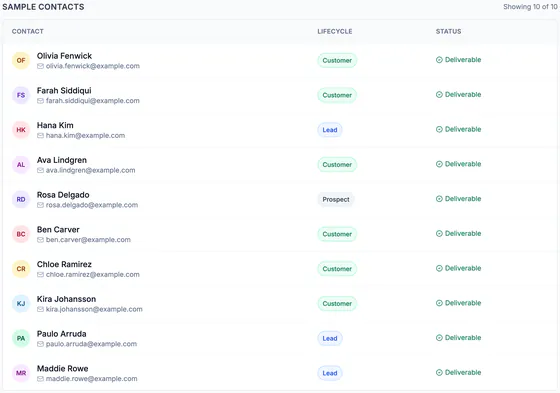
Task: Click the CR avatar for Chloe Ramirez
Action: click(x=21, y=269)
